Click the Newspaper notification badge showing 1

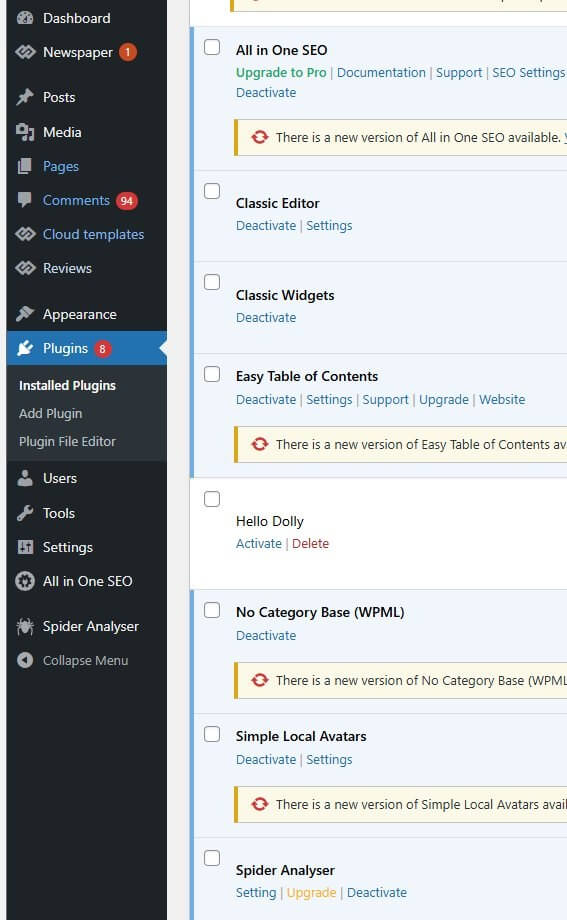pyautogui.click(x=128, y=52)
